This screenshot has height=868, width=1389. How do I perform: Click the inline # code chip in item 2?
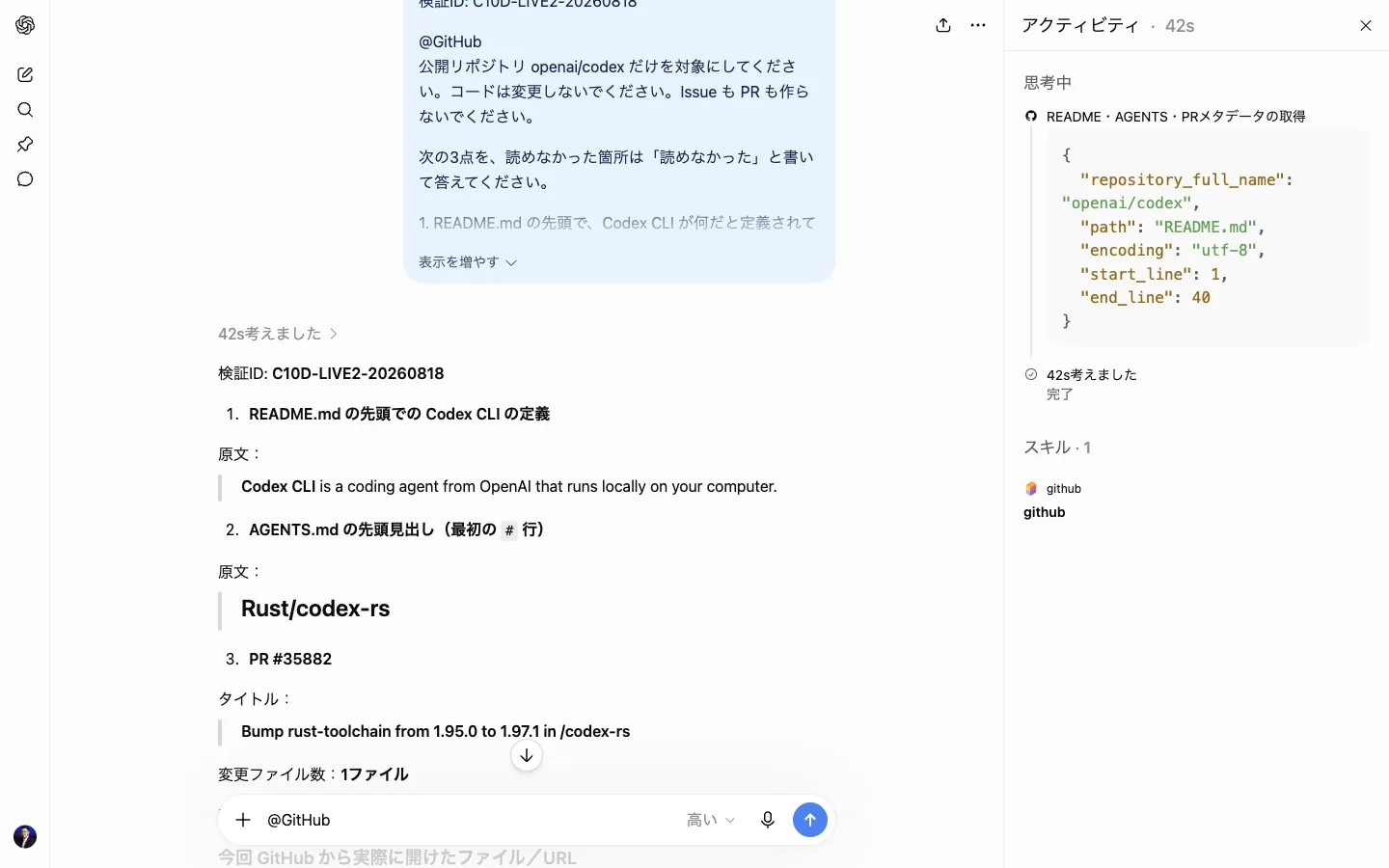[509, 530]
